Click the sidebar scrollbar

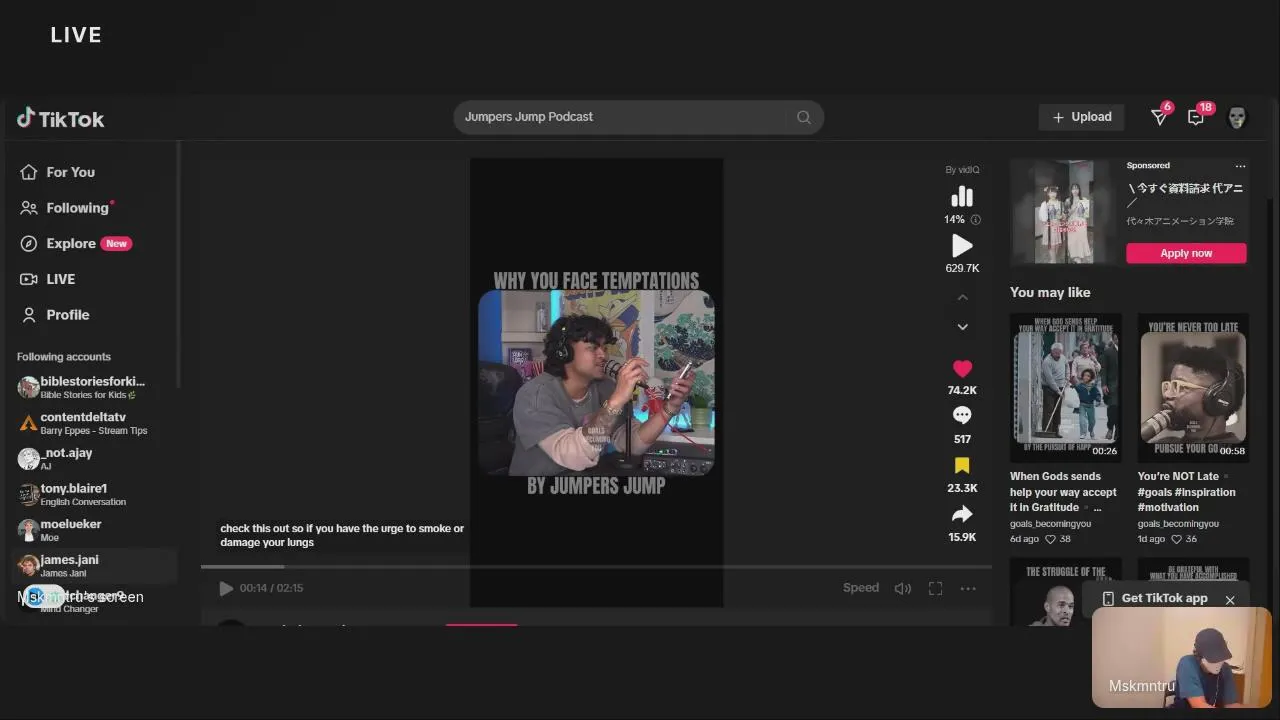[x=178, y=265]
